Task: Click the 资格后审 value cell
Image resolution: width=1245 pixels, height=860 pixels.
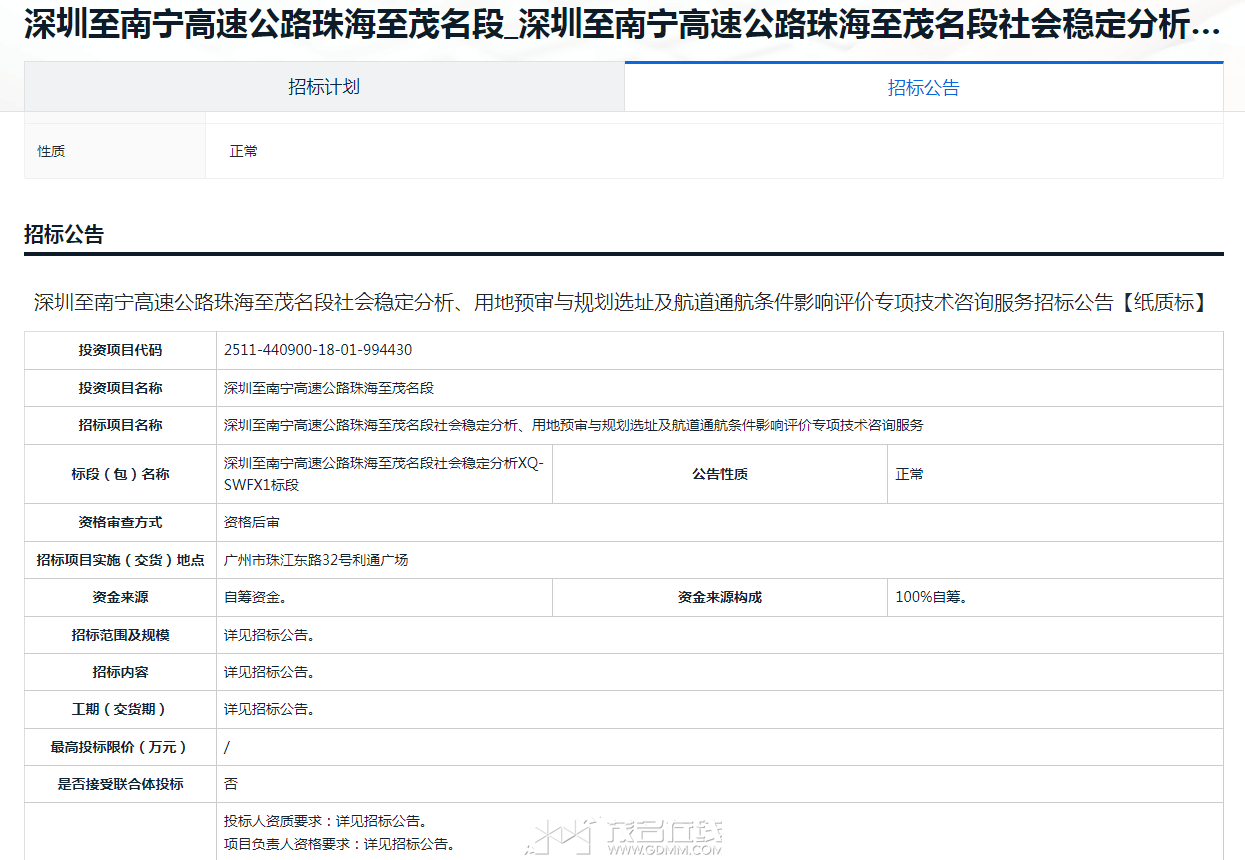Action: pyautogui.click(x=252, y=522)
